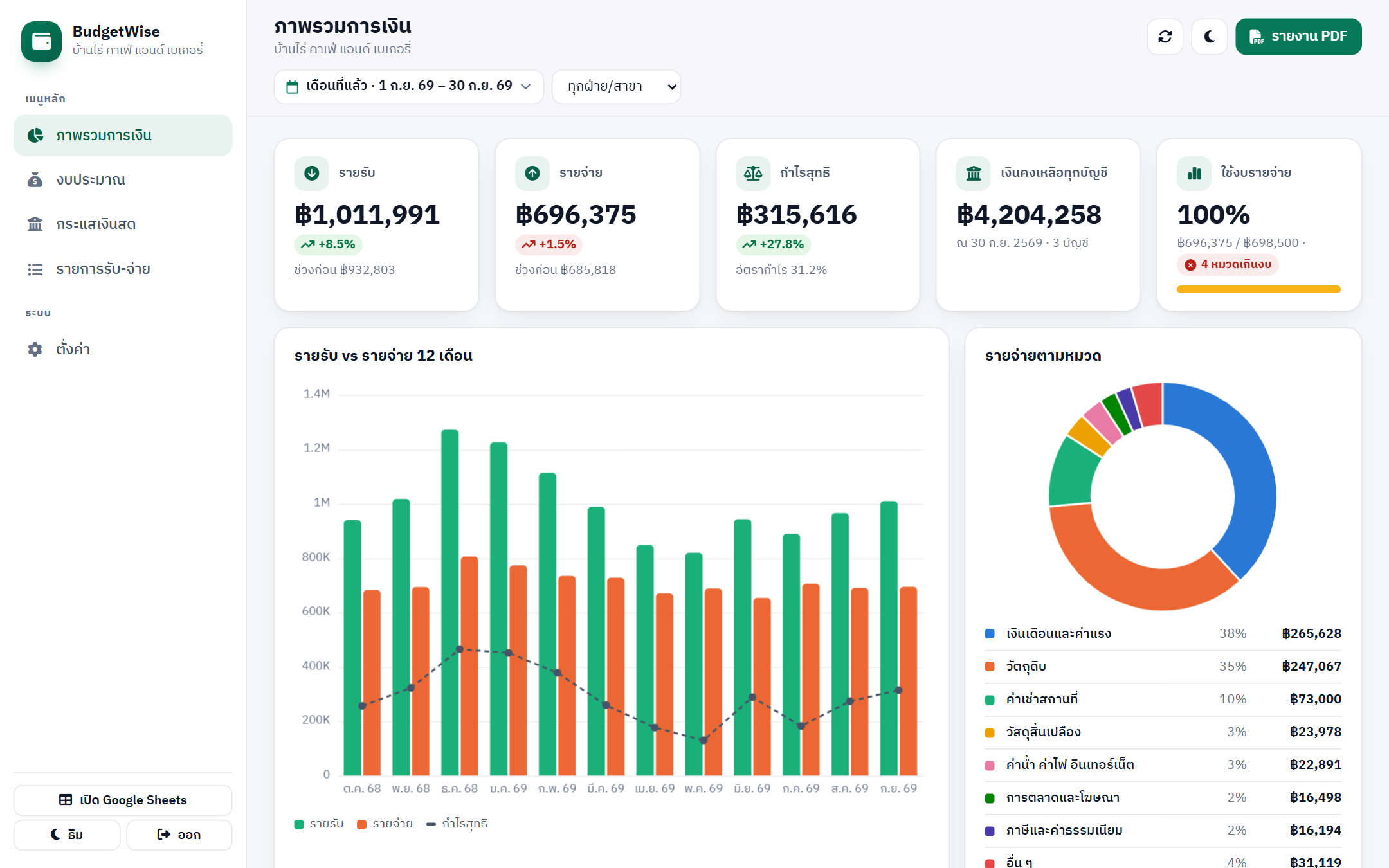
Task: Click the money bag icon beside งบประมาณ
Action: click(x=35, y=180)
